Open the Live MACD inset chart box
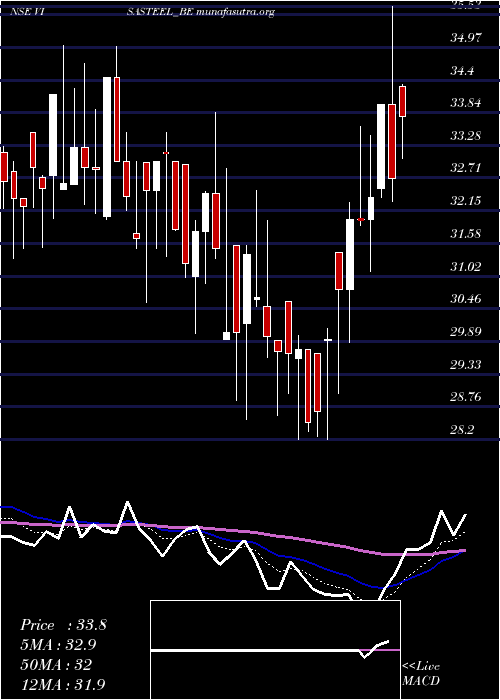Screen dimensions: 500x700 click(x=275, y=650)
